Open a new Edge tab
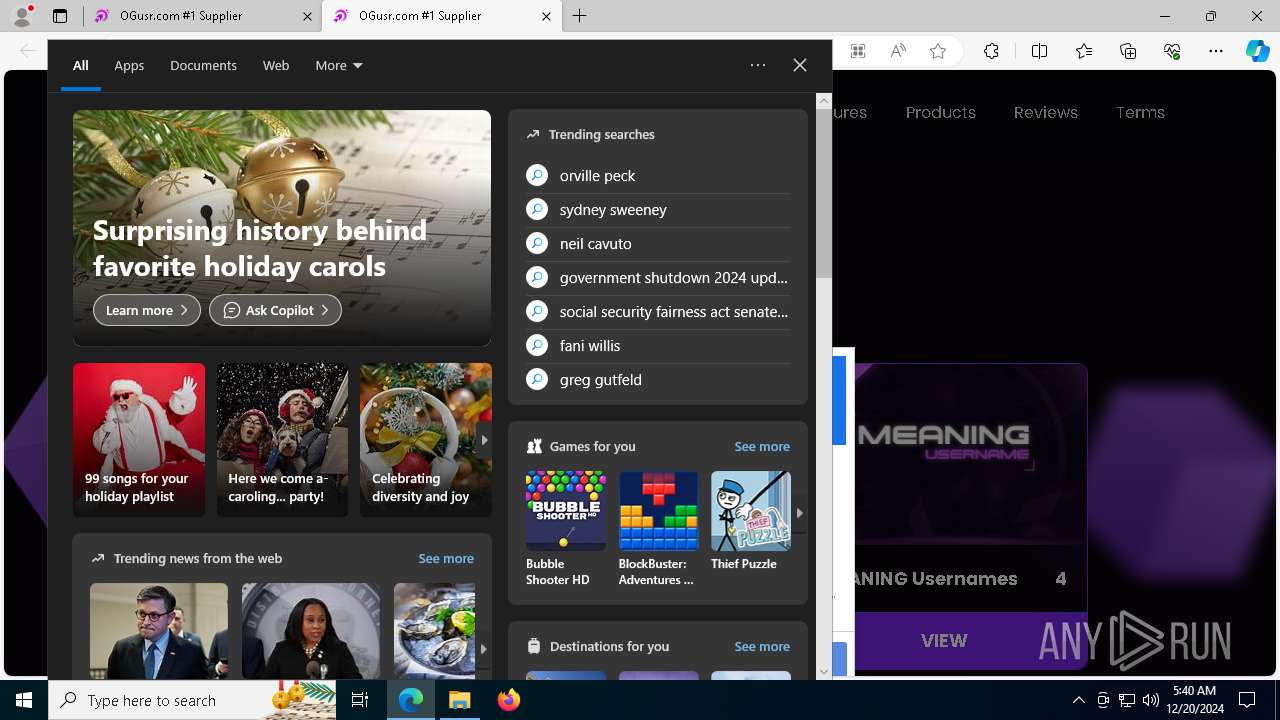This screenshot has width=1280, height=720. (x=580, y=16)
